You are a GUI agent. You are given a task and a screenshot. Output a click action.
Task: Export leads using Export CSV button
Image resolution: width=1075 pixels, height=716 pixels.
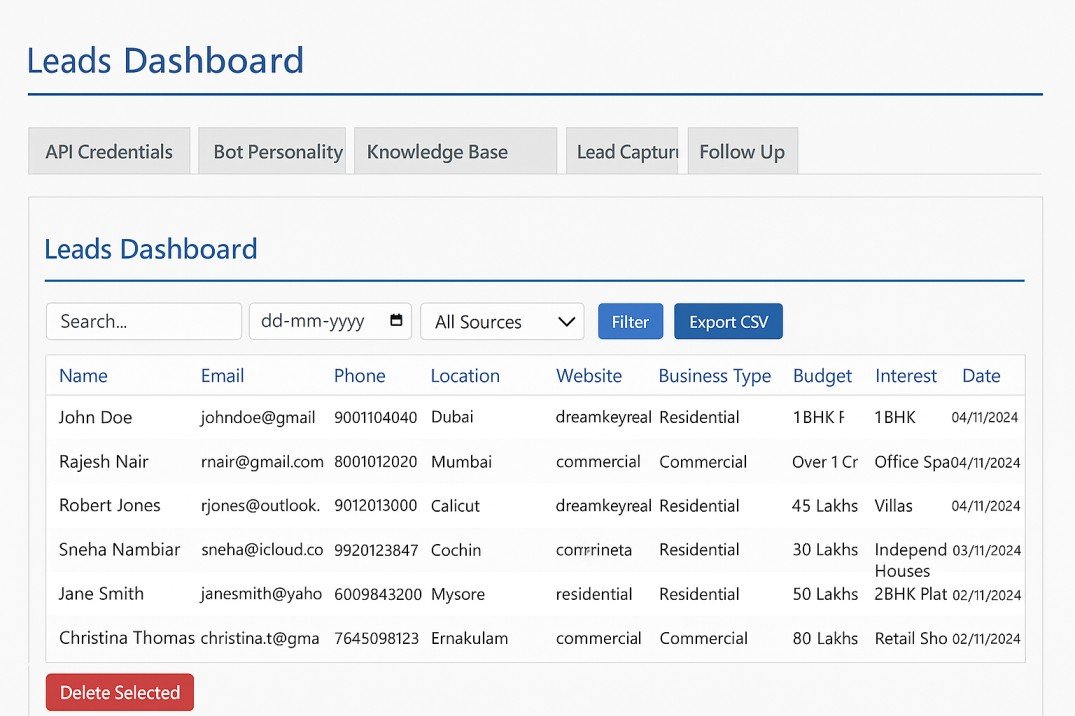pyautogui.click(x=728, y=322)
